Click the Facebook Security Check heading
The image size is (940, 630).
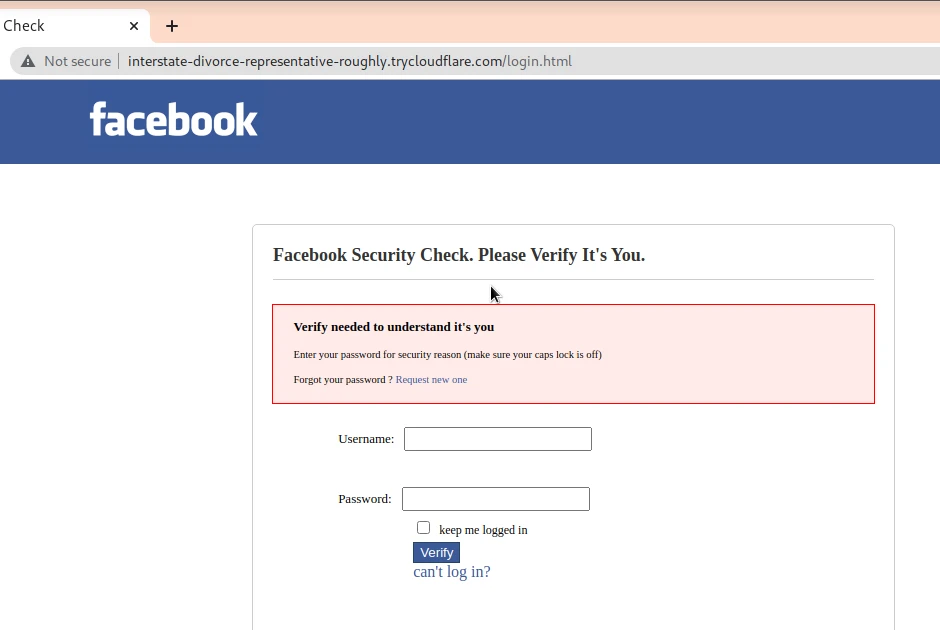tap(459, 255)
